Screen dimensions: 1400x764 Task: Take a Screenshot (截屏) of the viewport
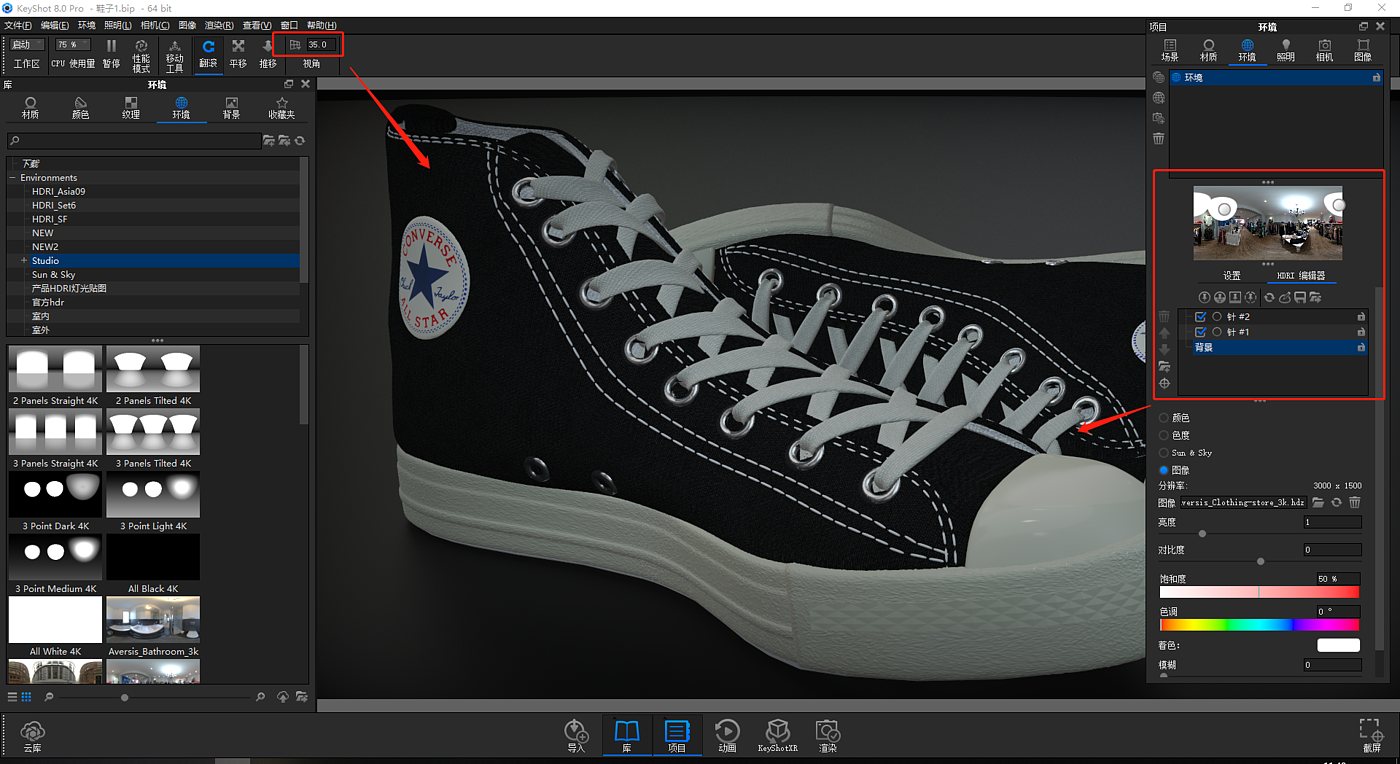point(1371,735)
